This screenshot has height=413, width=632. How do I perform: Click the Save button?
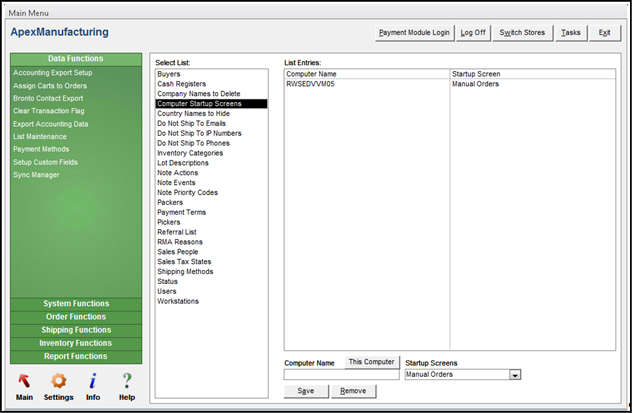click(306, 391)
